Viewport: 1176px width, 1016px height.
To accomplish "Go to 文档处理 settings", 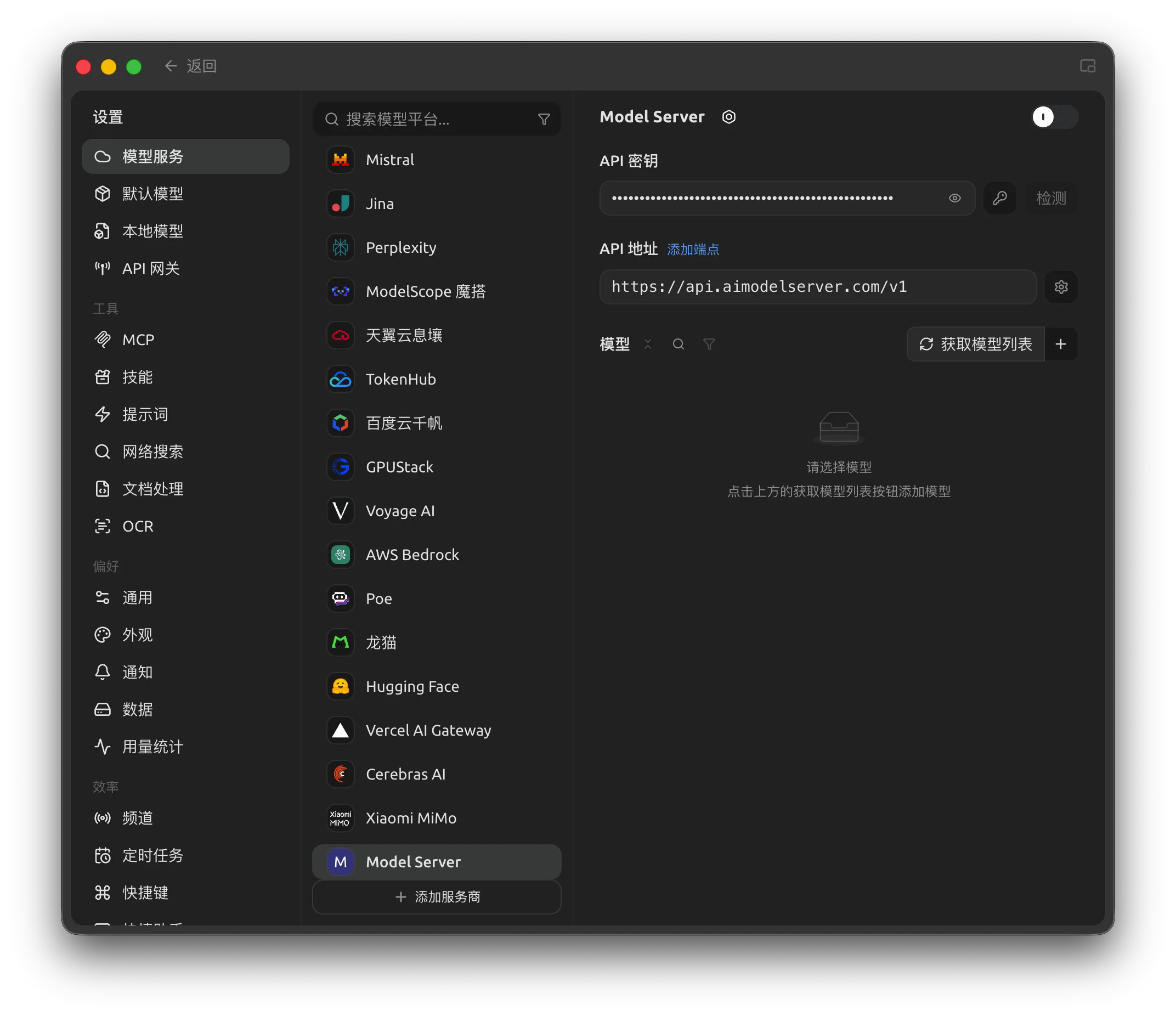I will 185,489.
